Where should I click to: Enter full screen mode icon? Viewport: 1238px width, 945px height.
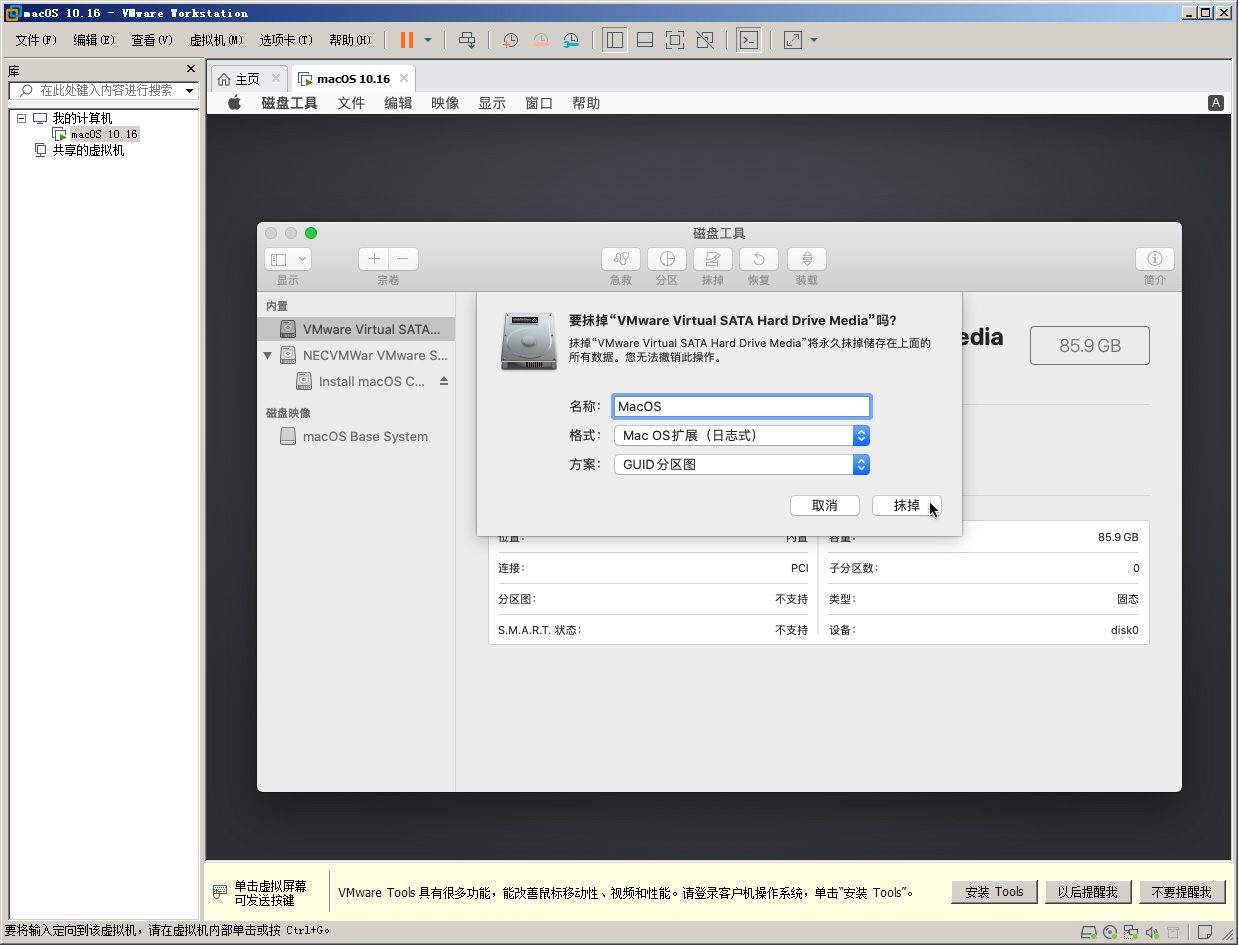pos(675,40)
